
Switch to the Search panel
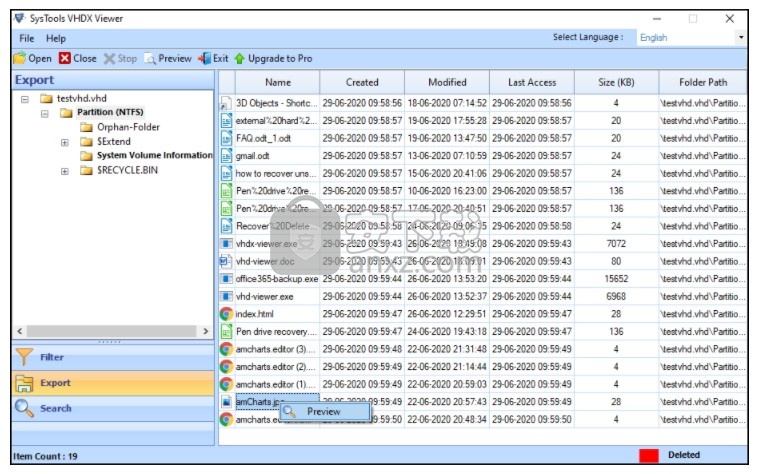(113, 408)
